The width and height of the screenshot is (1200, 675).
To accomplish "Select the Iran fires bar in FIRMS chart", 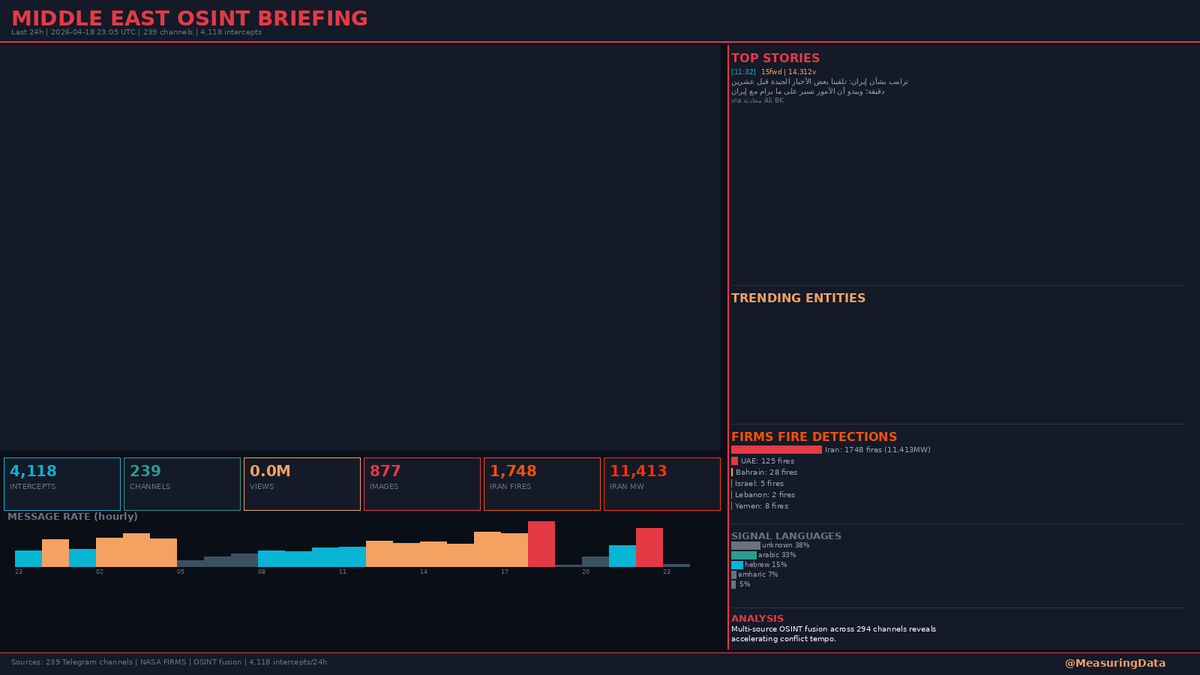I will coord(775,450).
